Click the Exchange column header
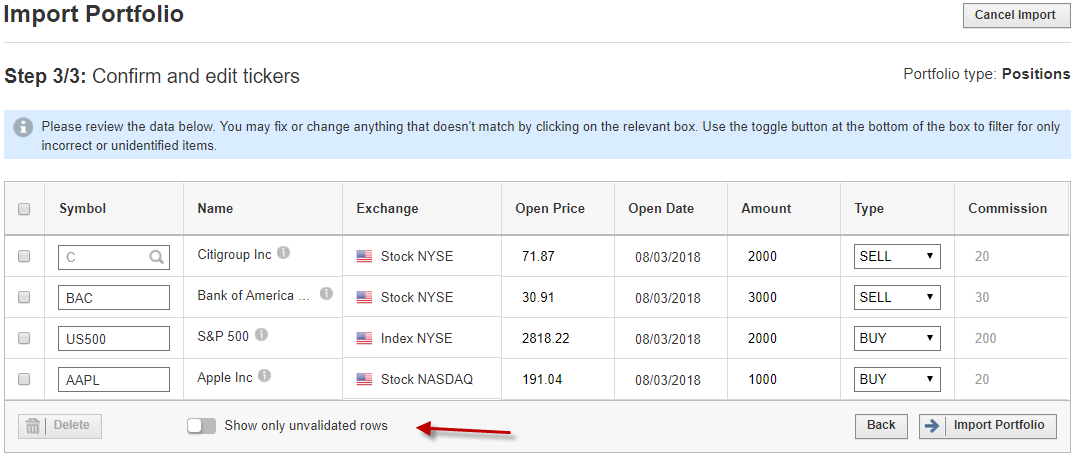The width and height of the screenshot is (1076, 456). pos(387,208)
